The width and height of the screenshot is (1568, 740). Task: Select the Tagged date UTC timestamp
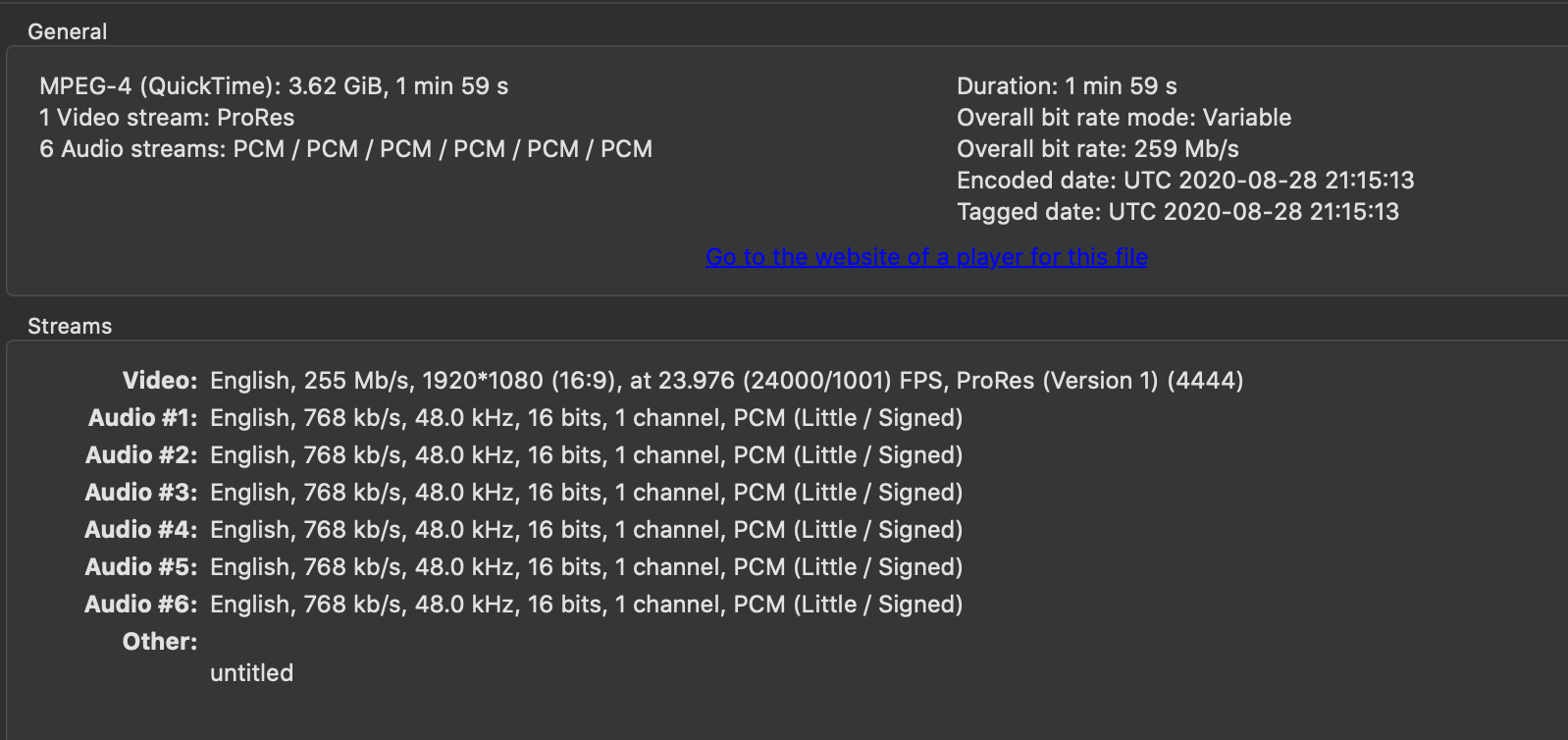(x=1178, y=211)
